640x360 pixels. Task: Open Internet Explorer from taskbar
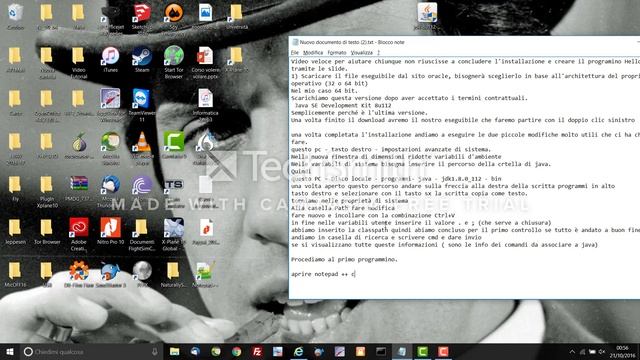(298, 351)
